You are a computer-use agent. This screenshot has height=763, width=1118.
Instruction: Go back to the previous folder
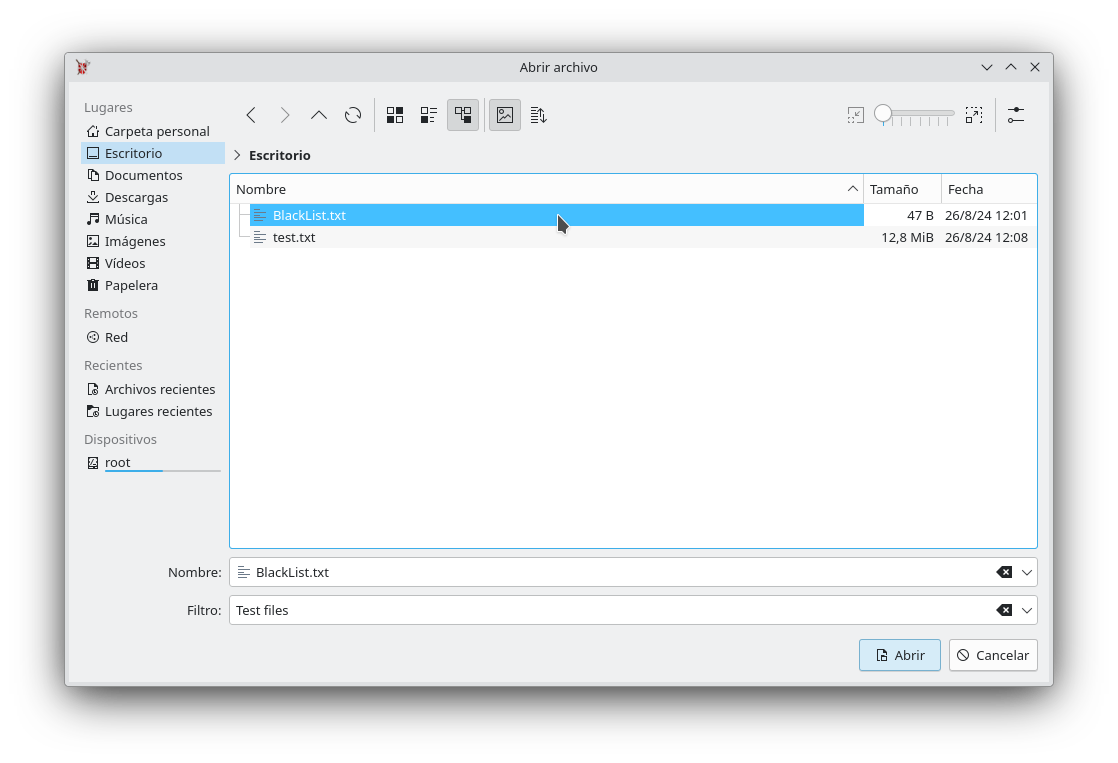(x=251, y=115)
